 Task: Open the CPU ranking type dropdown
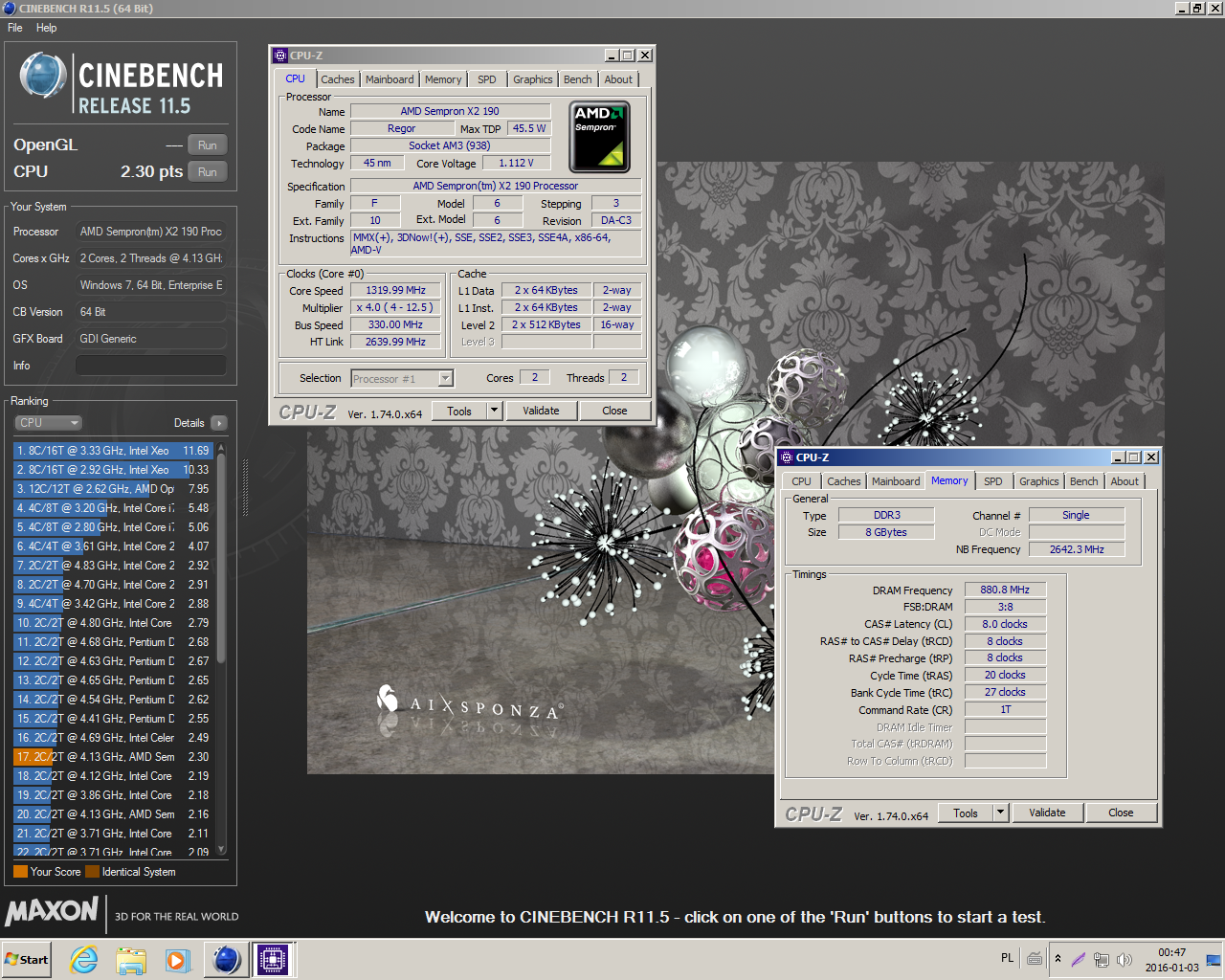click(48, 423)
